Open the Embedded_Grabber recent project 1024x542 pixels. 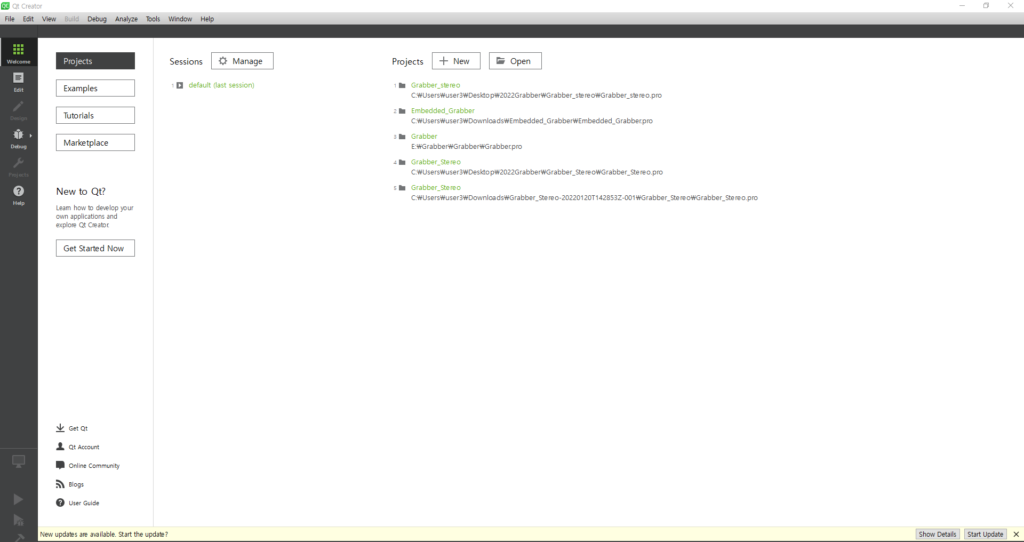442,110
